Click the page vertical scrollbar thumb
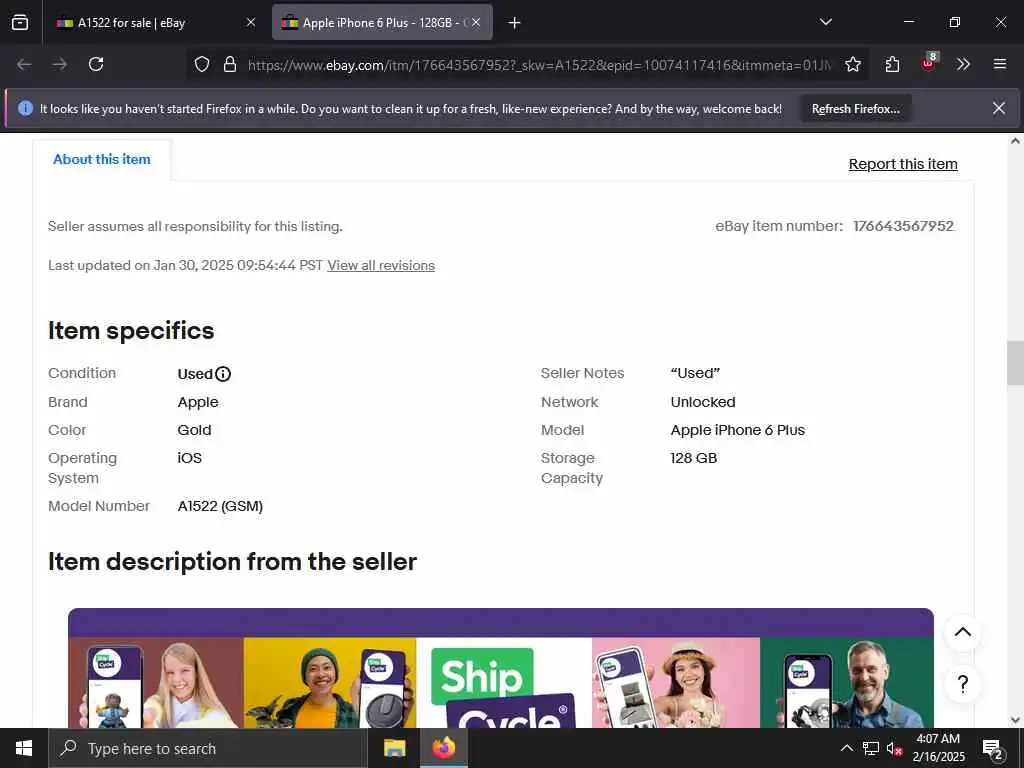Screen dimensions: 1024x768 pyautogui.click(x=1015, y=363)
